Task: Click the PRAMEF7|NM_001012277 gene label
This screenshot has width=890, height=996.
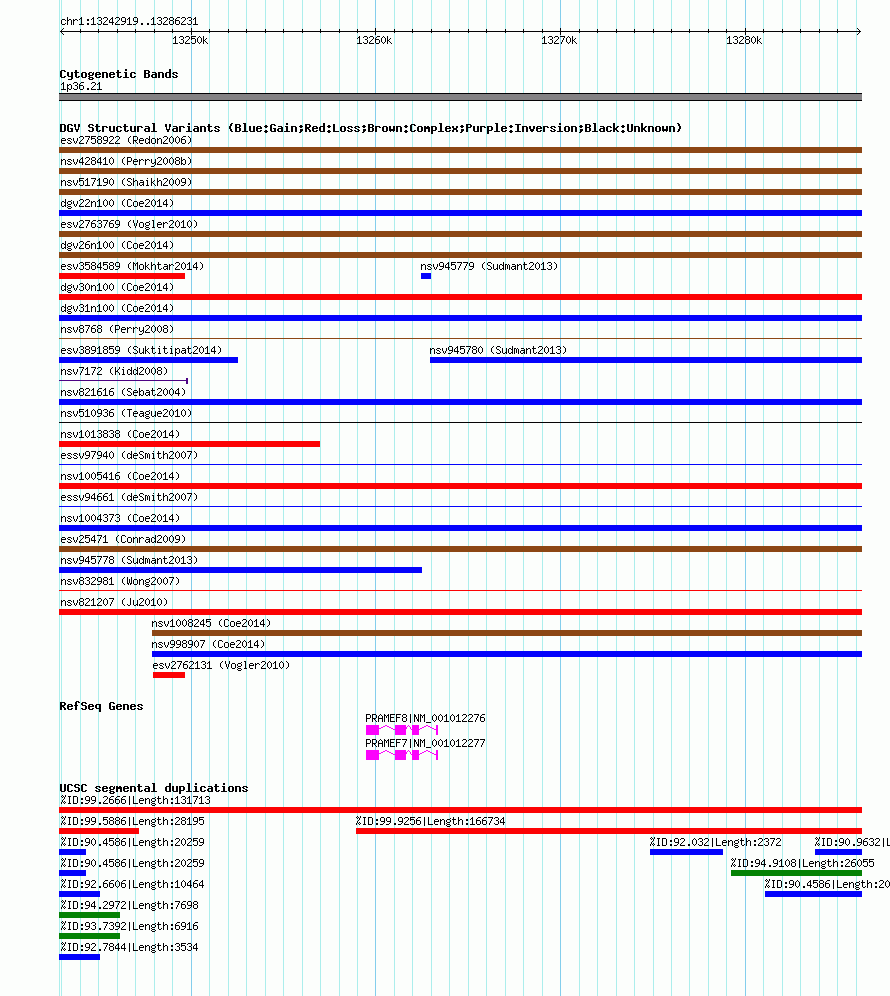Action: point(425,743)
